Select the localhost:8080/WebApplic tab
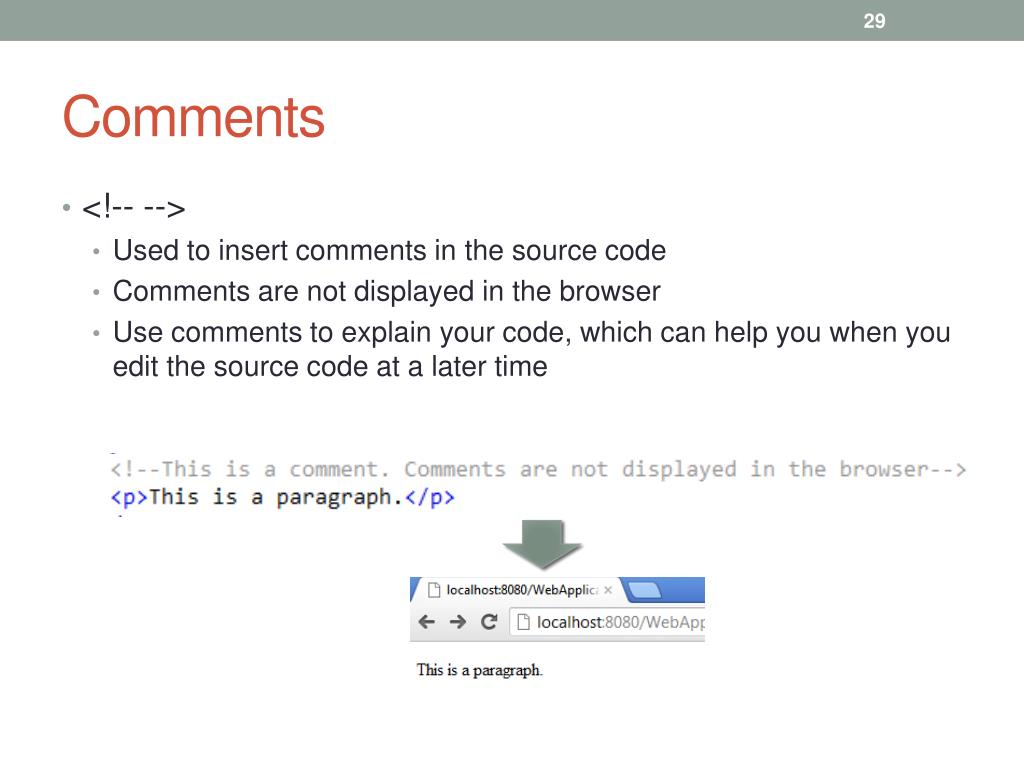 (518, 590)
